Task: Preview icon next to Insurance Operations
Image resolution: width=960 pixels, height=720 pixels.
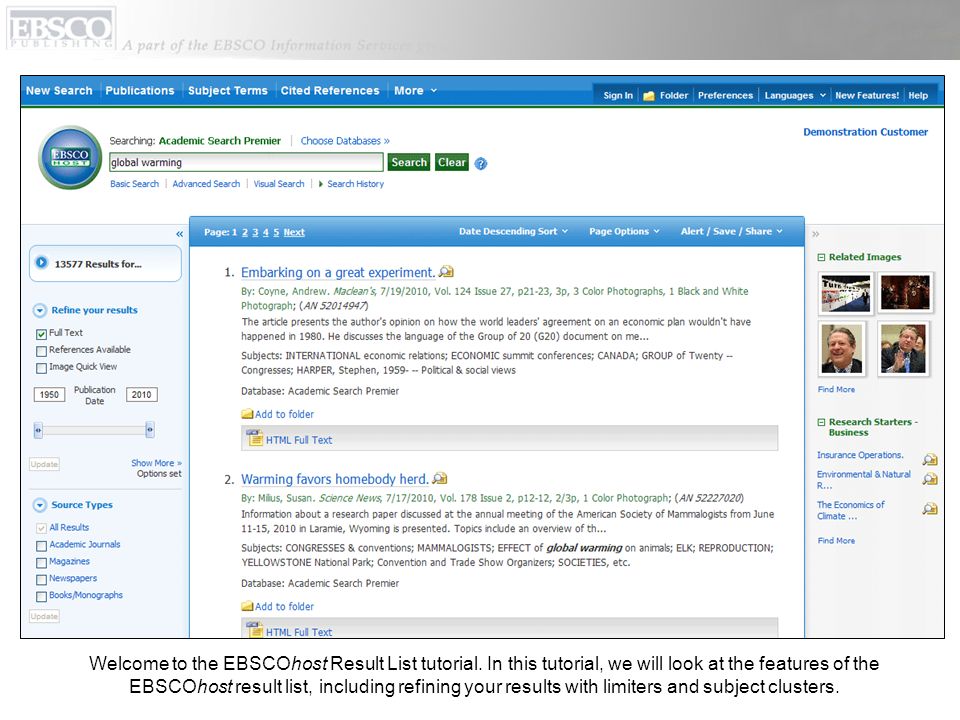Action: pos(930,459)
